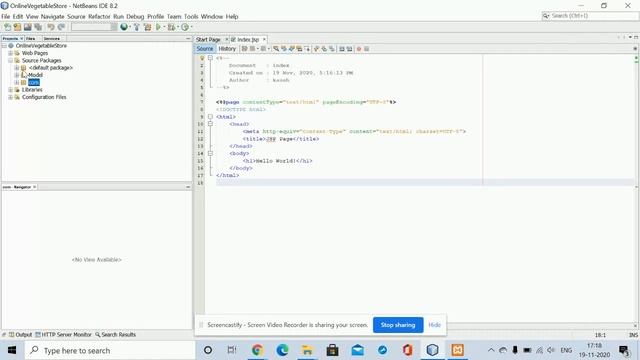Screen dimensions: 640x360
Task: Click the Open Project toolbar icon
Action: click(27, 27)
